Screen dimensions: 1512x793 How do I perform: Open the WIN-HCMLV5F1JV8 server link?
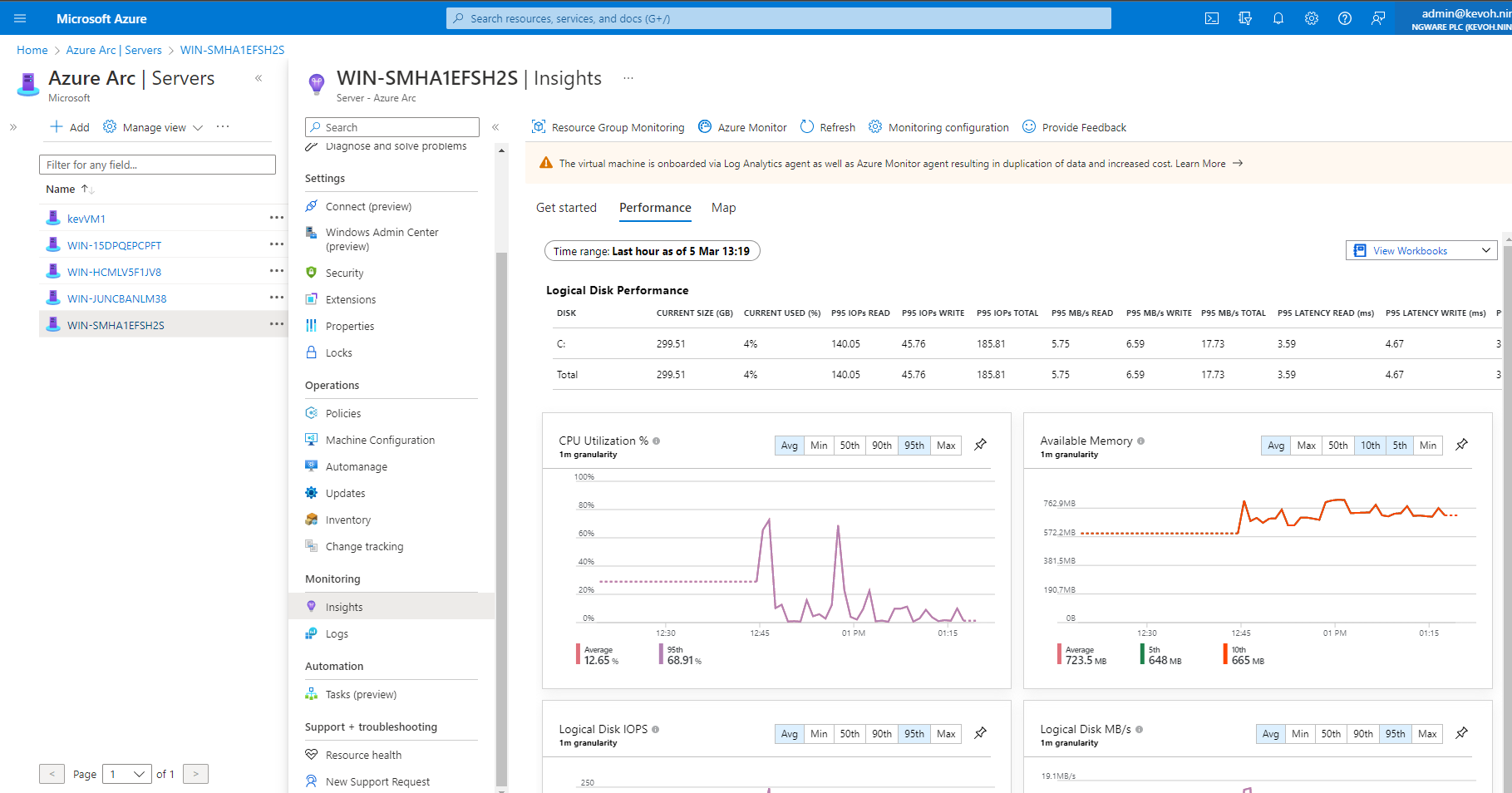coord(114,272)
